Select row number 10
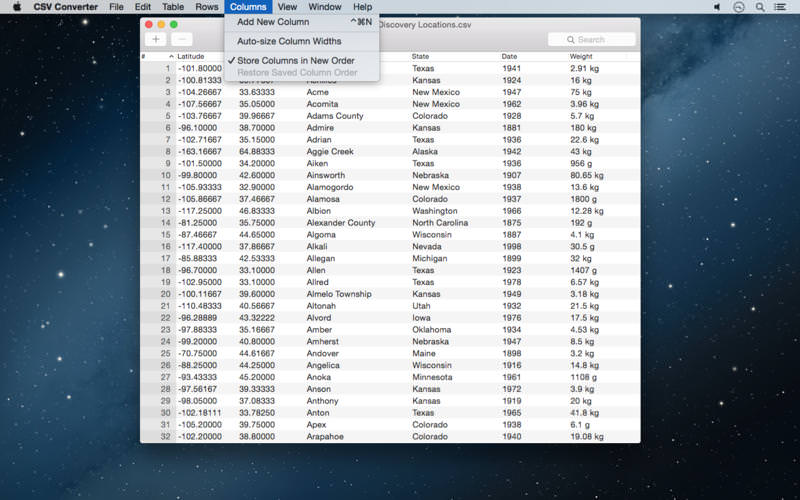 [x=165, y=175]
